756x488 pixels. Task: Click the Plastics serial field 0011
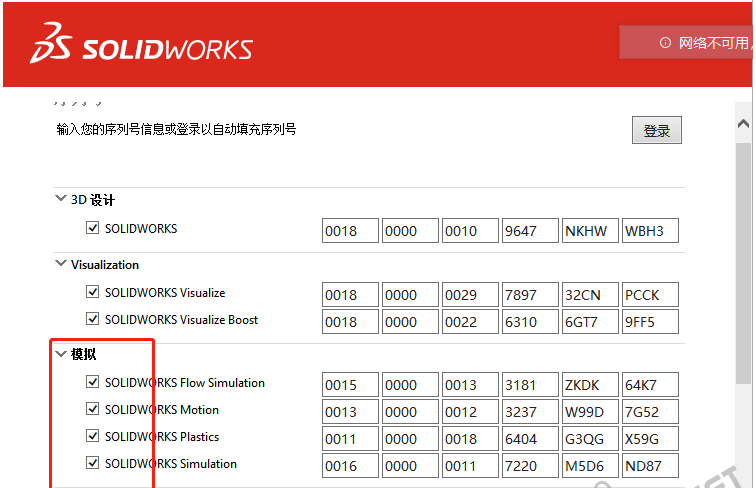(x=350, y=438)
